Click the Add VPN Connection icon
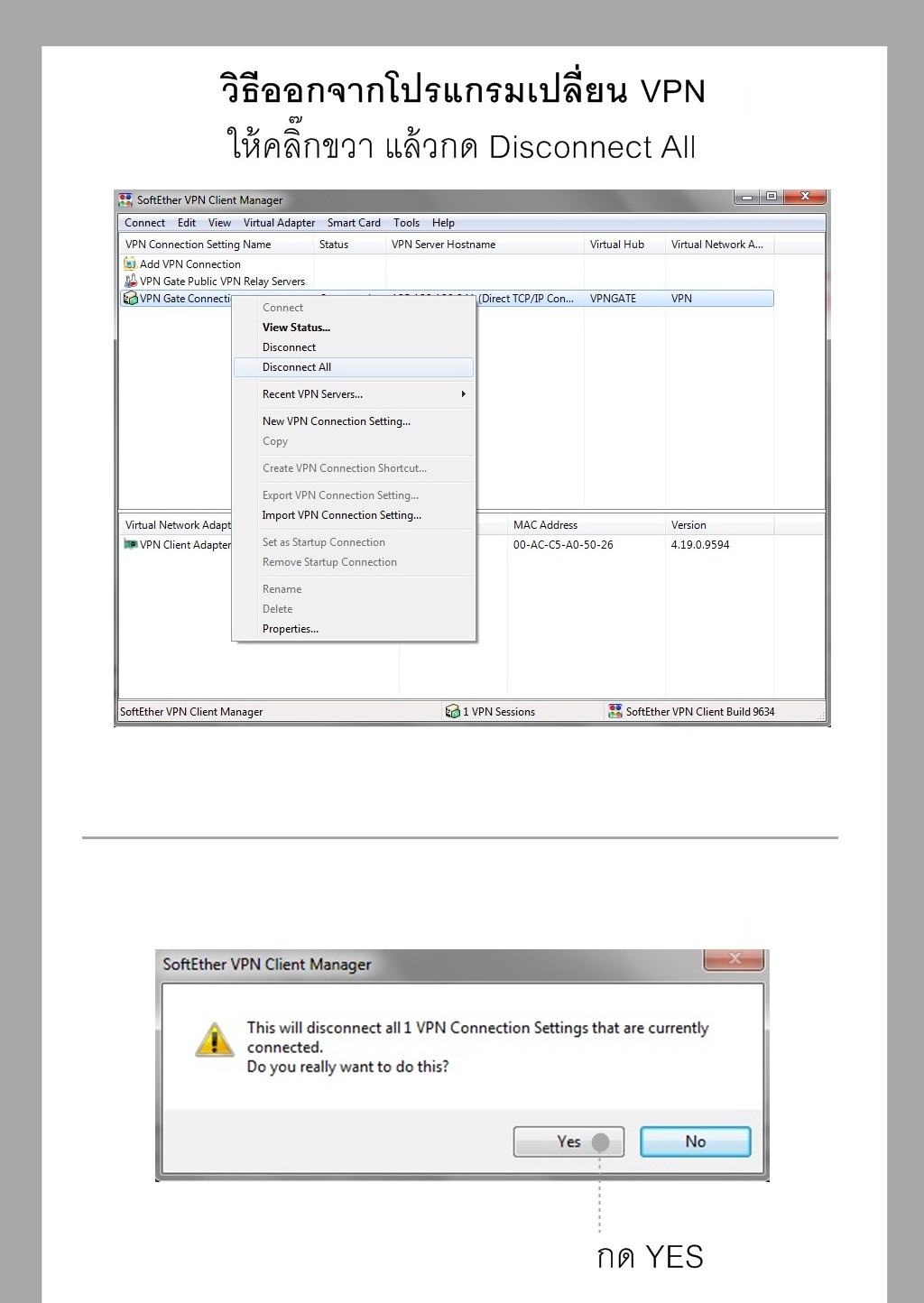Image resolution: width=924 pixels, height=1303 pixels. point(130,263)
